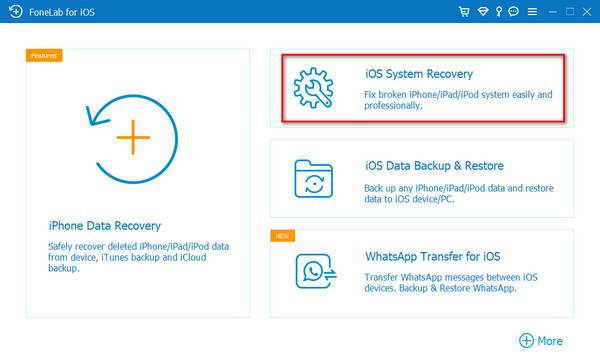
Task: Minimize the FoneLab window
Action: (553, 12)
